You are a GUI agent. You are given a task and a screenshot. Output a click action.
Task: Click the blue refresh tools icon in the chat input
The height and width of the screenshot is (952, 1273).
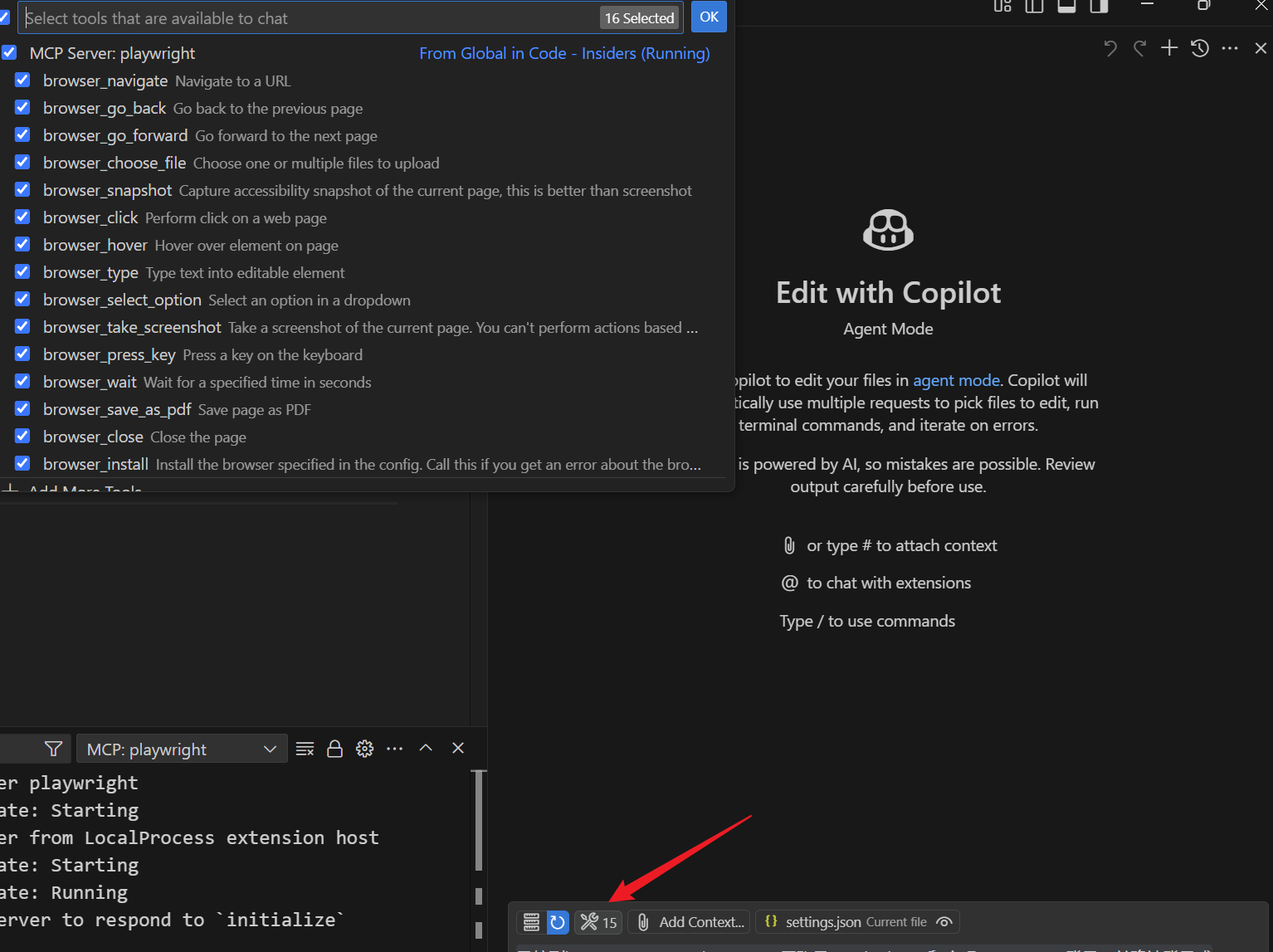(x=558, y=922)
